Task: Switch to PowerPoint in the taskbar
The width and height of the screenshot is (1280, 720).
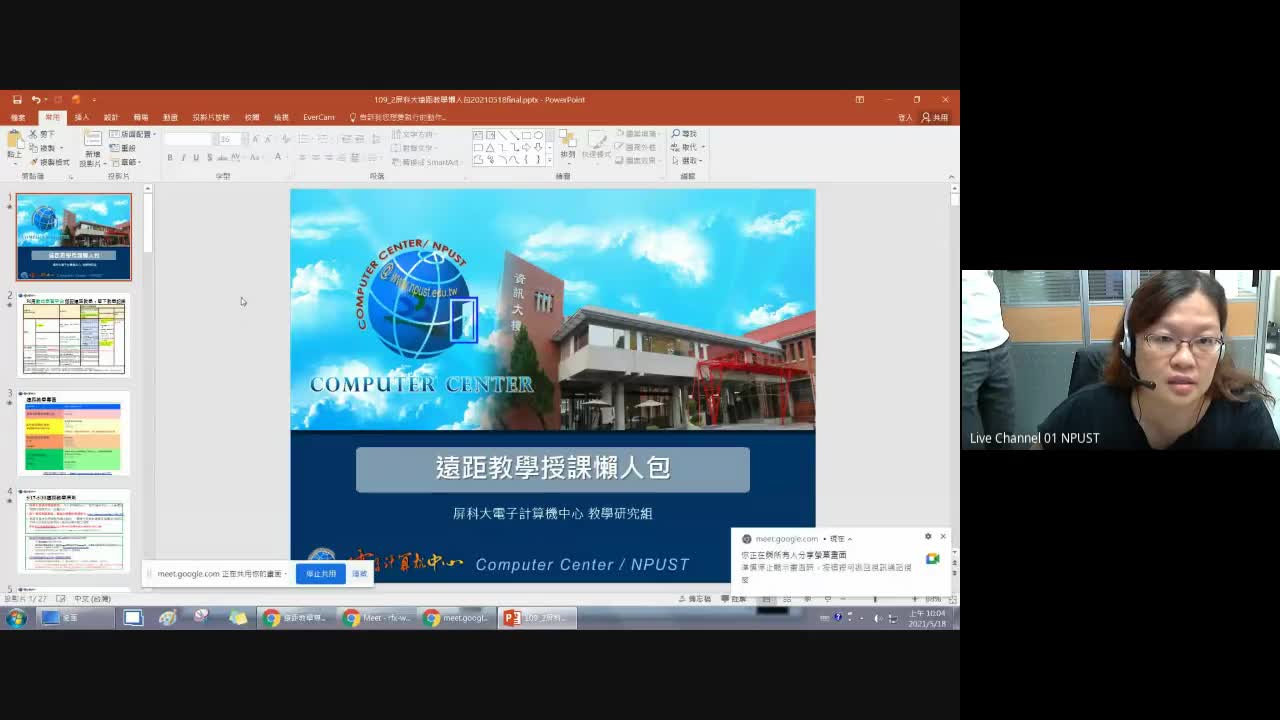Action: point(538,618)
